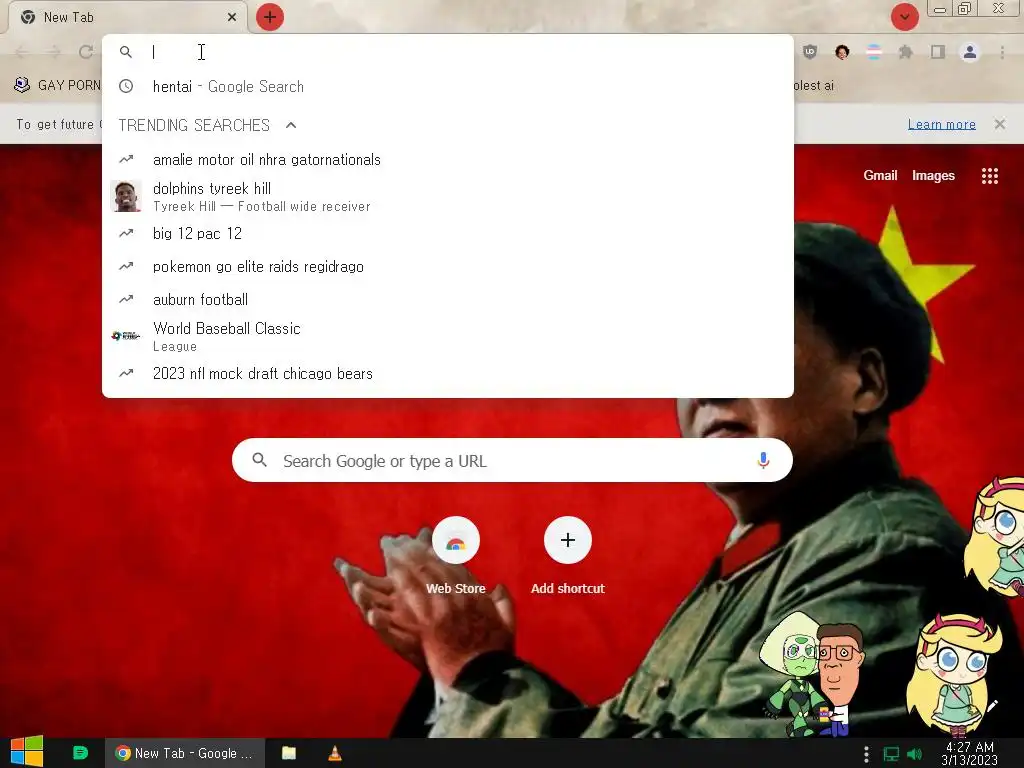Click the magnifier icon in the Google search box
This screenshot has width=1024, height=768.
tap(259, 460)
